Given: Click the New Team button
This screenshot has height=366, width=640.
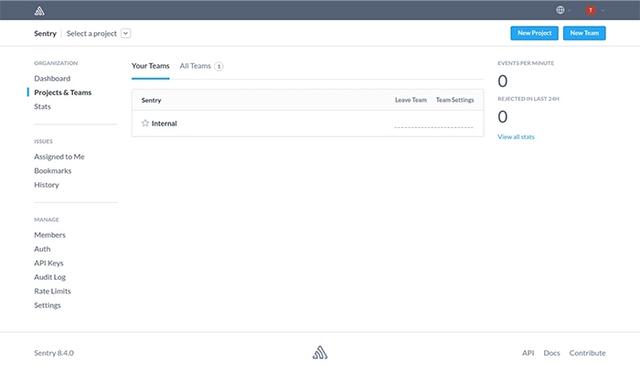Looking at the screenshot, I should tap(584, 33).
